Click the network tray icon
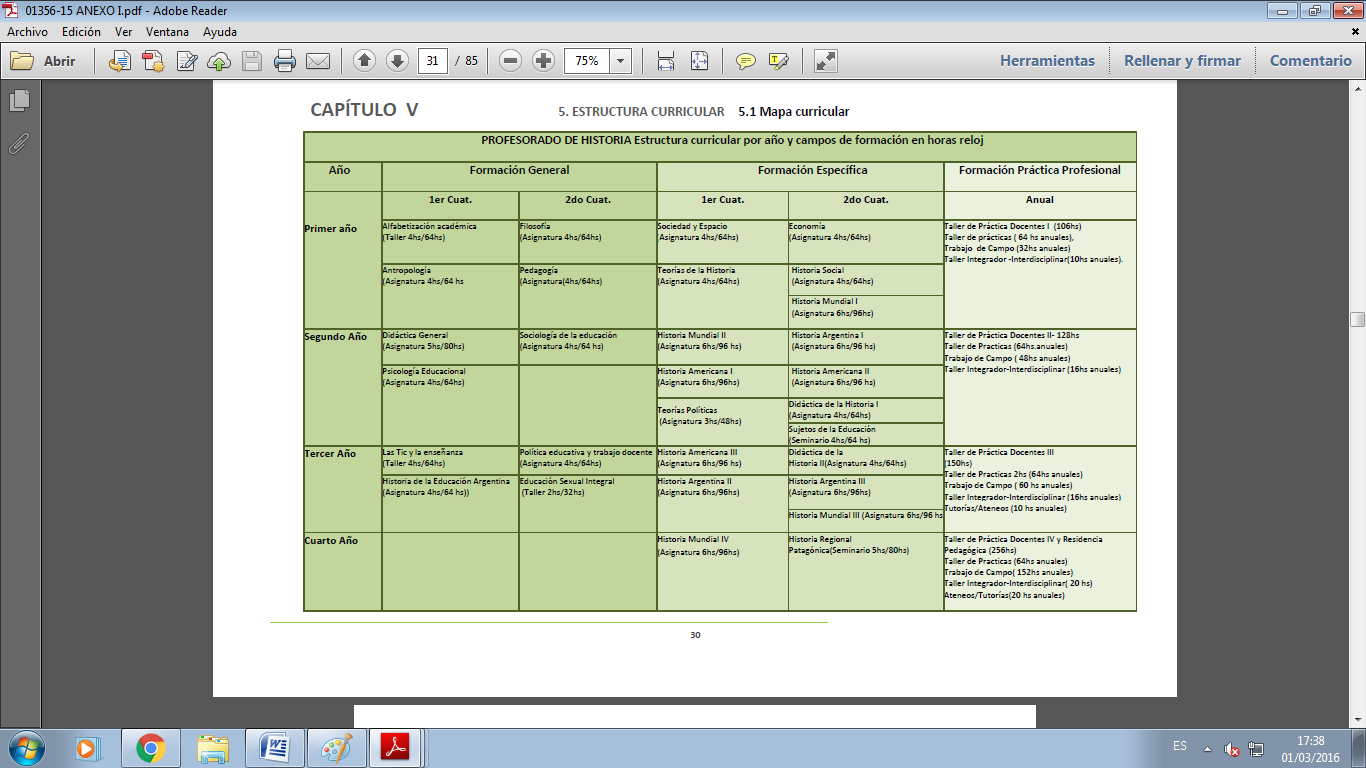Image resolution: width=1366 pixels, height=768 pixels. click(1257, 749)
